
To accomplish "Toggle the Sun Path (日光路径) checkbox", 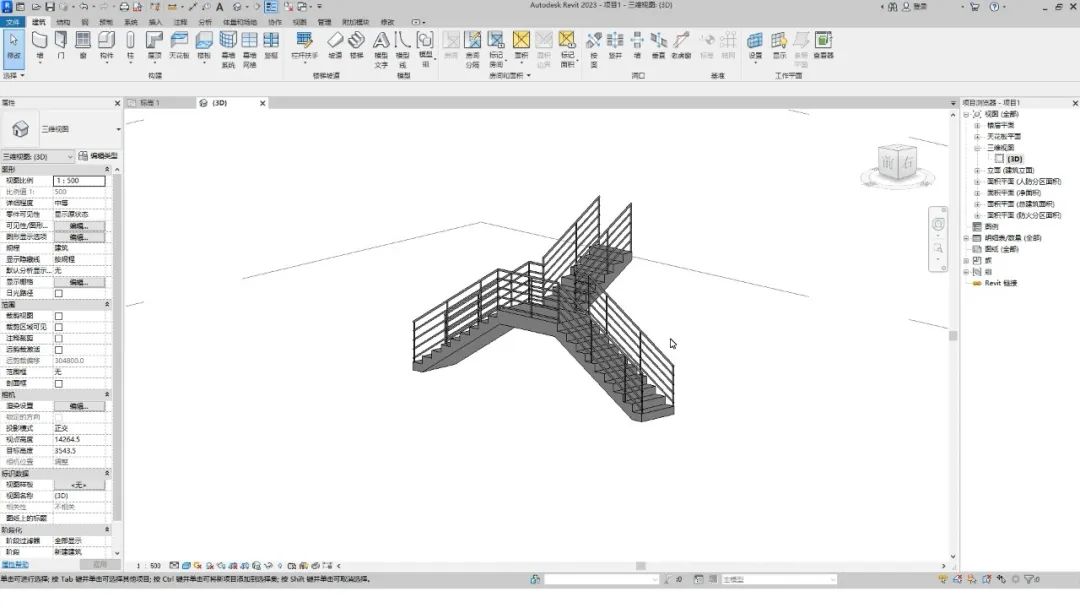I will click(x=58, y=294).
